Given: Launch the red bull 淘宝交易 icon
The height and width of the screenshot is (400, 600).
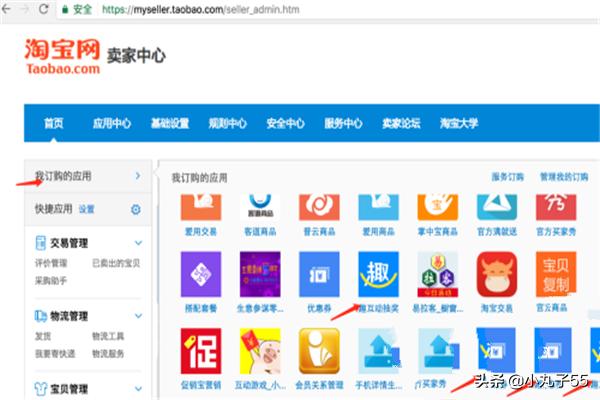Looking at the screenshot, I should 497,274.
